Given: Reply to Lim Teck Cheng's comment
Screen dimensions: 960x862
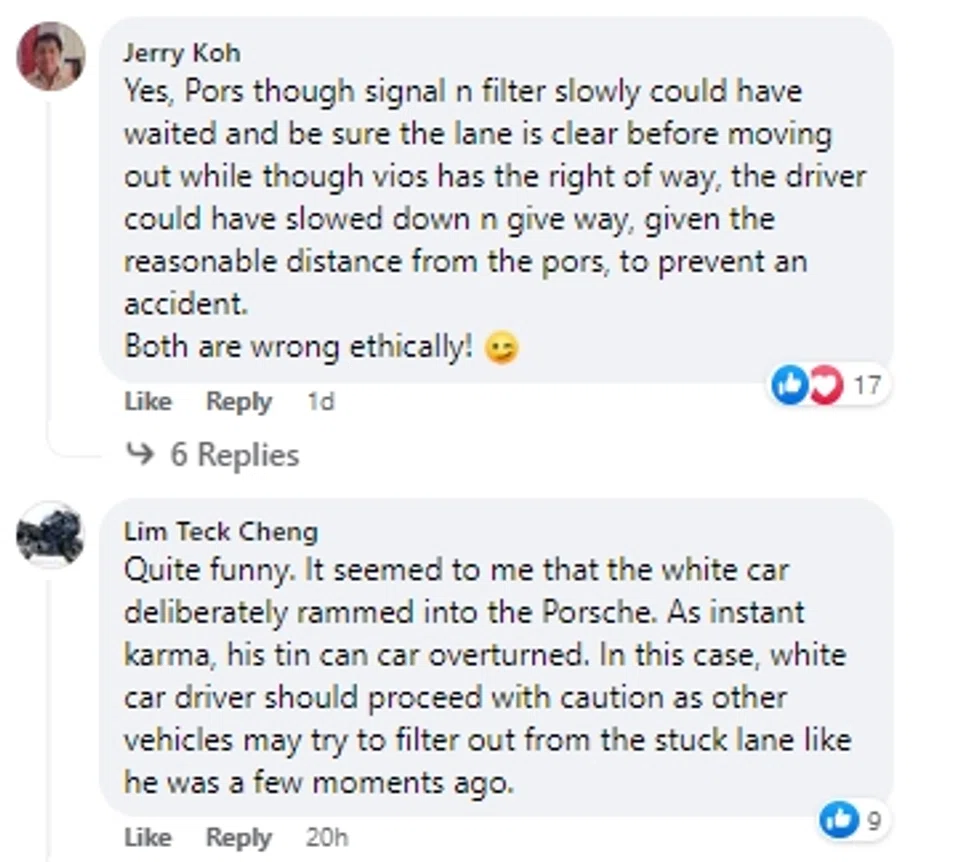Looking at the screenshot, I should point(238,836).
